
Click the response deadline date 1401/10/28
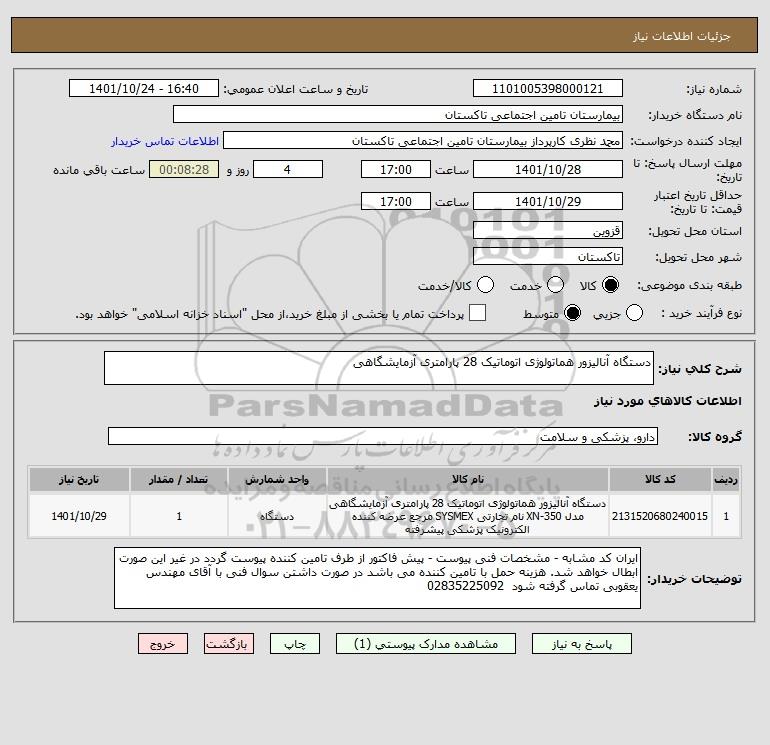pyautogui.click(x=548, y=169)
